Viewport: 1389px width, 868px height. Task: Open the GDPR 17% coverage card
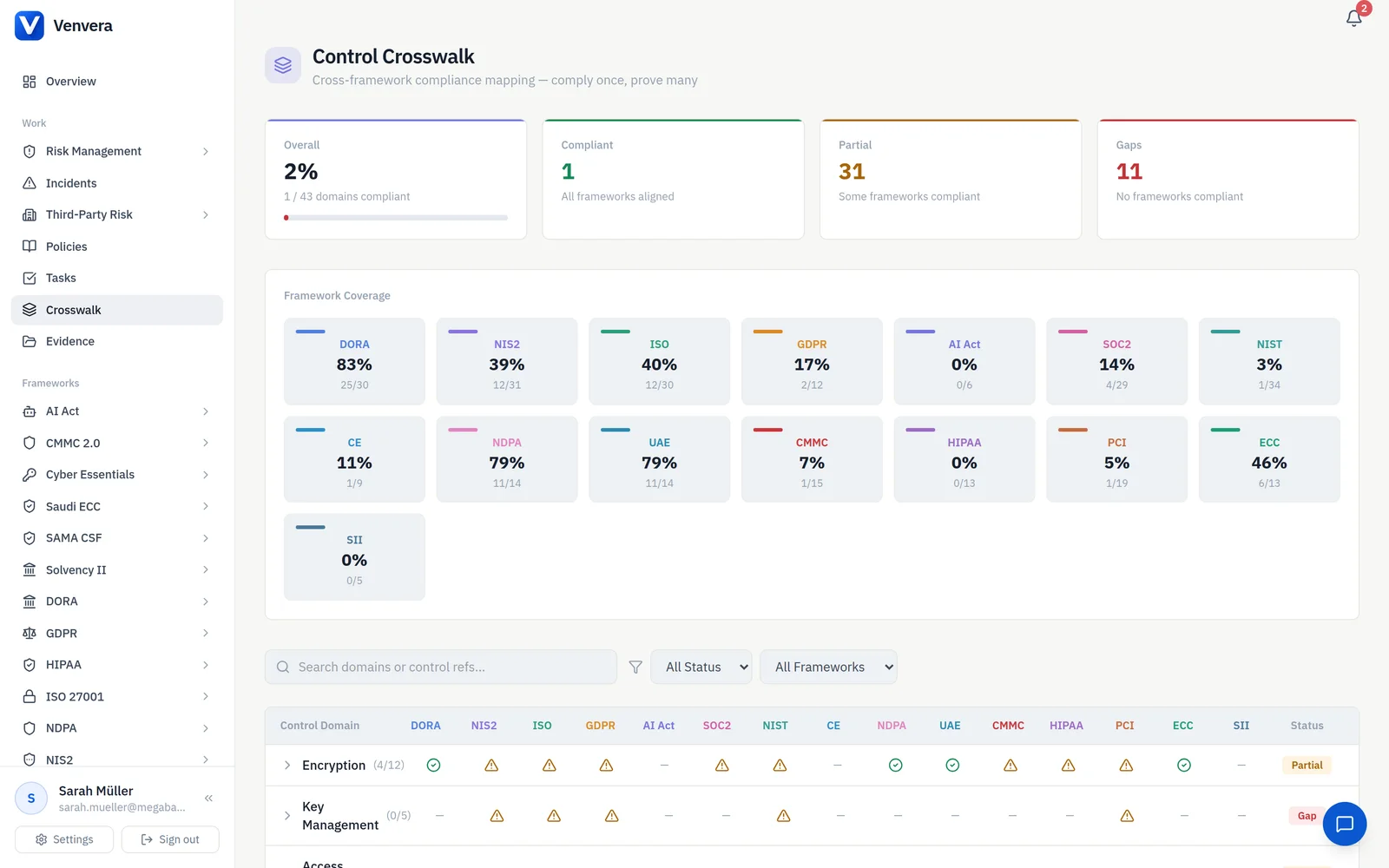[x=812, y=361]
